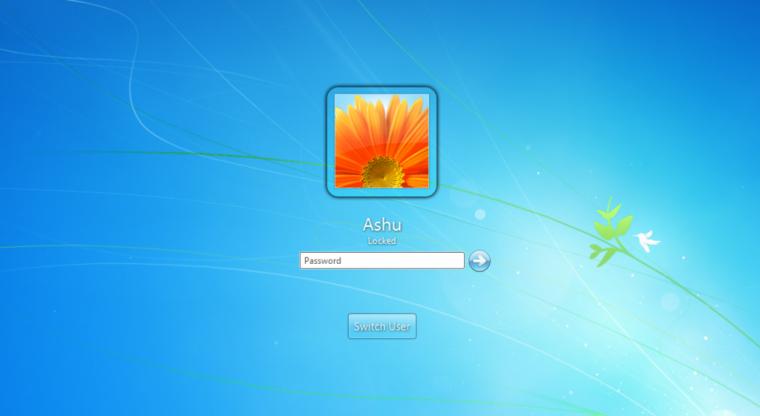Click the Ashu username label
The width and height of the screenshot is (760, 416).
381,225
